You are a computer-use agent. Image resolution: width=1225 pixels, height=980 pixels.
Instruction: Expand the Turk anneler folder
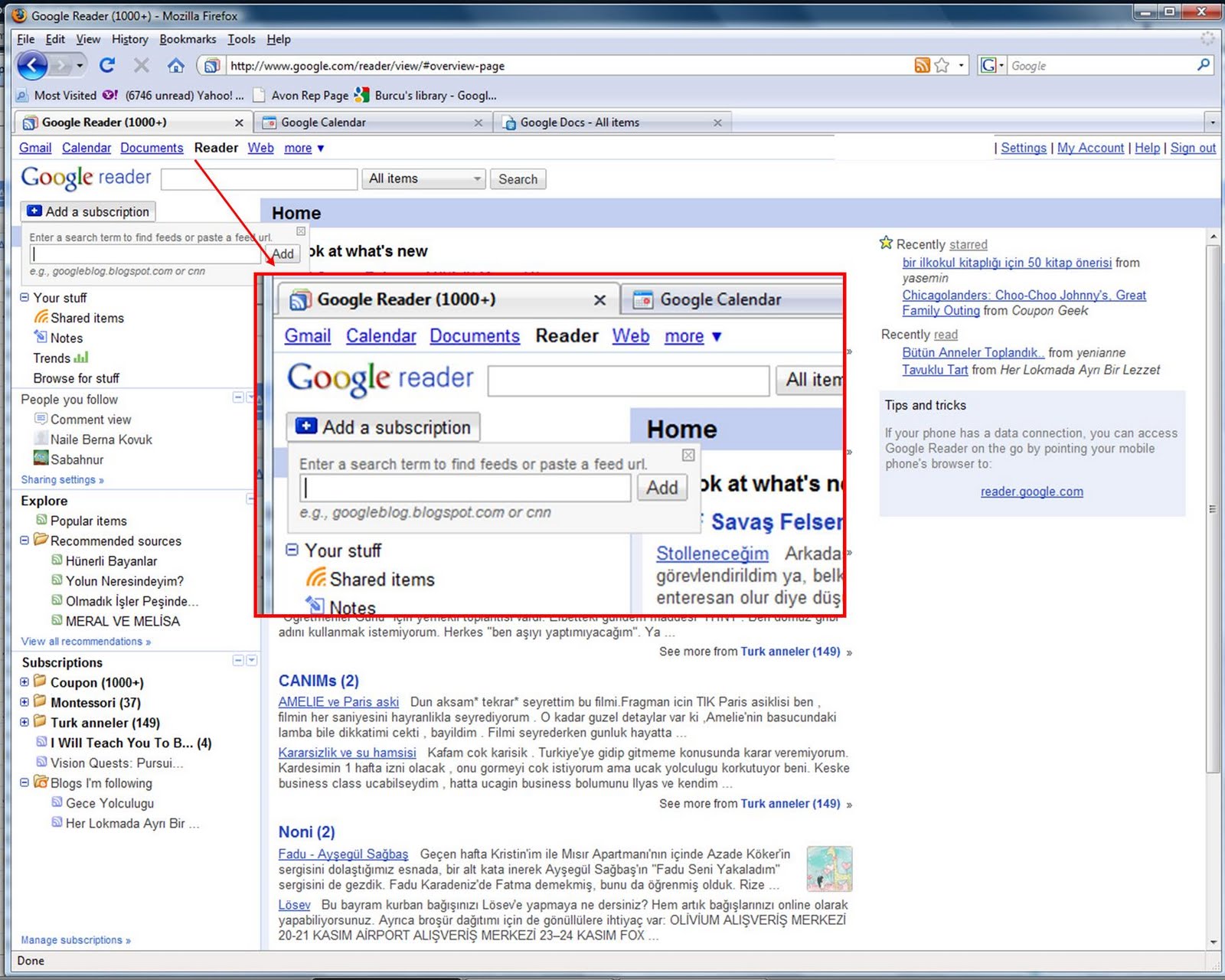point(24,721)
